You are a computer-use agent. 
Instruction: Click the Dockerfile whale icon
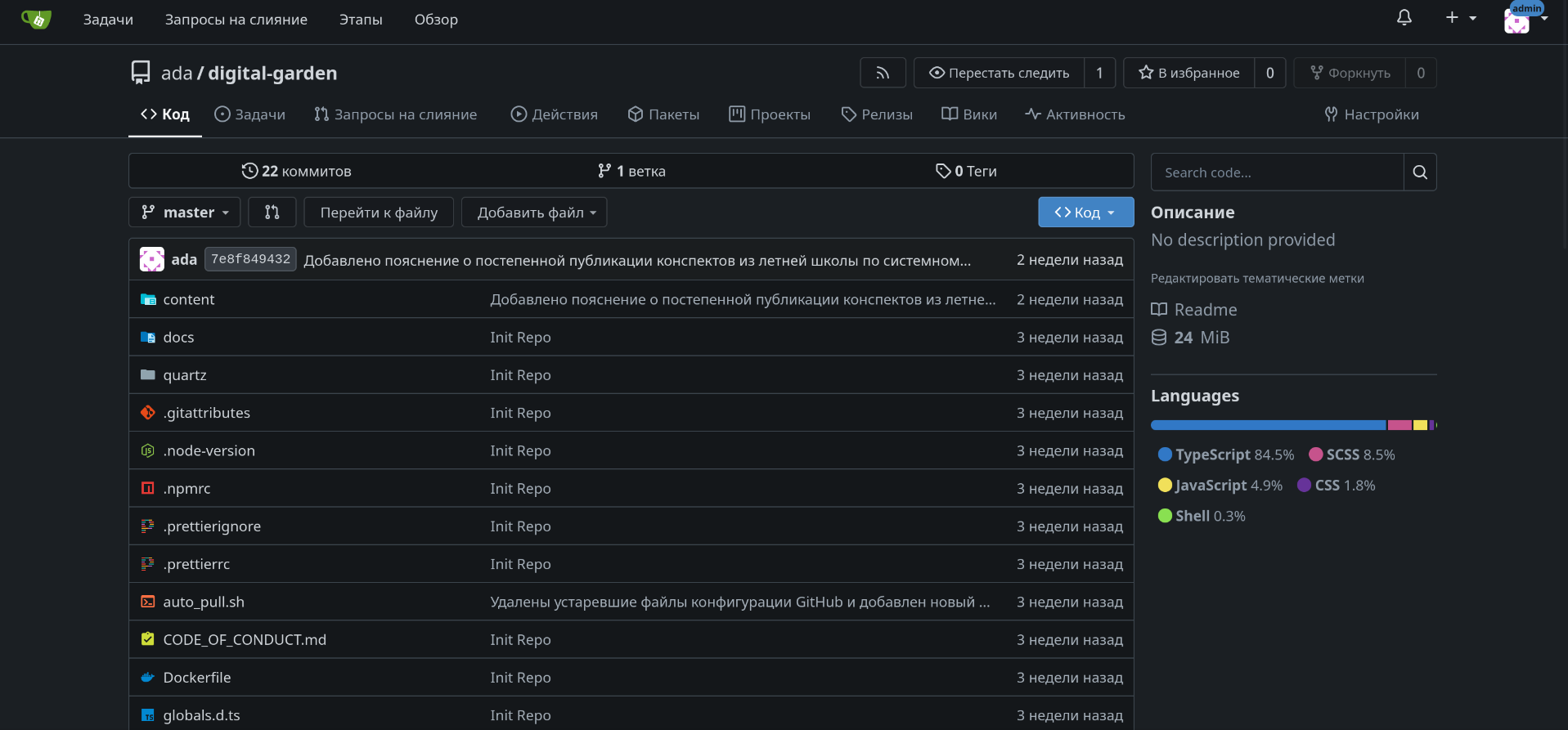[x=148, y=677]
